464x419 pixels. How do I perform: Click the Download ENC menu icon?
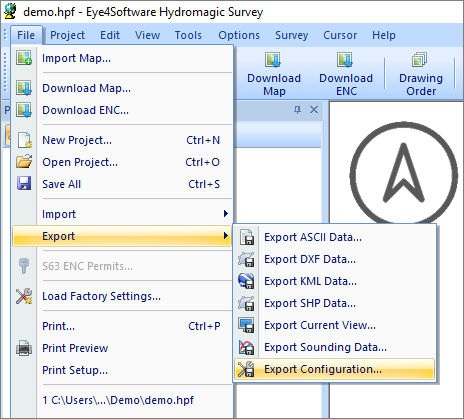click(24, 110)
